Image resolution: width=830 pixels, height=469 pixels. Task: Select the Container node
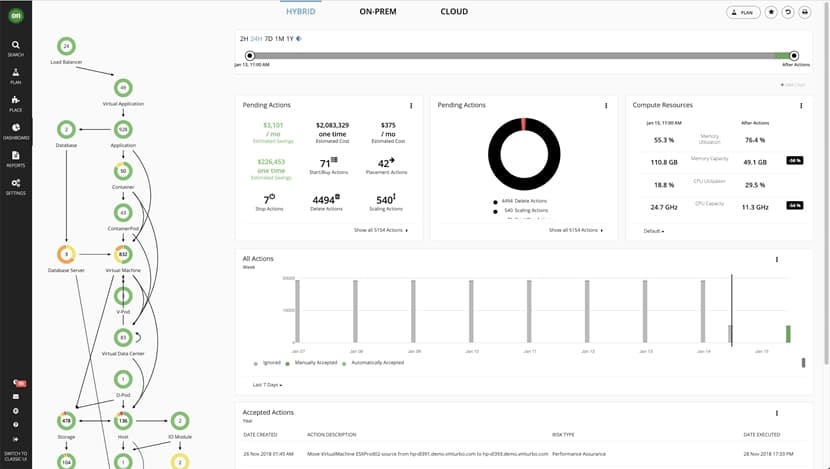click(123, 171)
